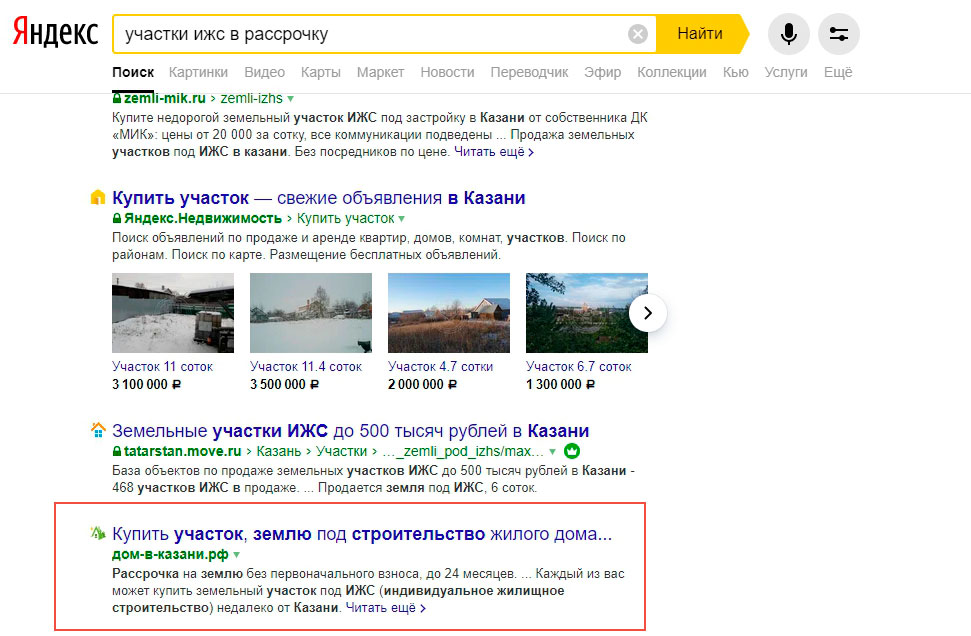This screenshot has height=636, width=971.
Task: Click the дом-в-казани.рф favicon
Action: click(98, 533)
